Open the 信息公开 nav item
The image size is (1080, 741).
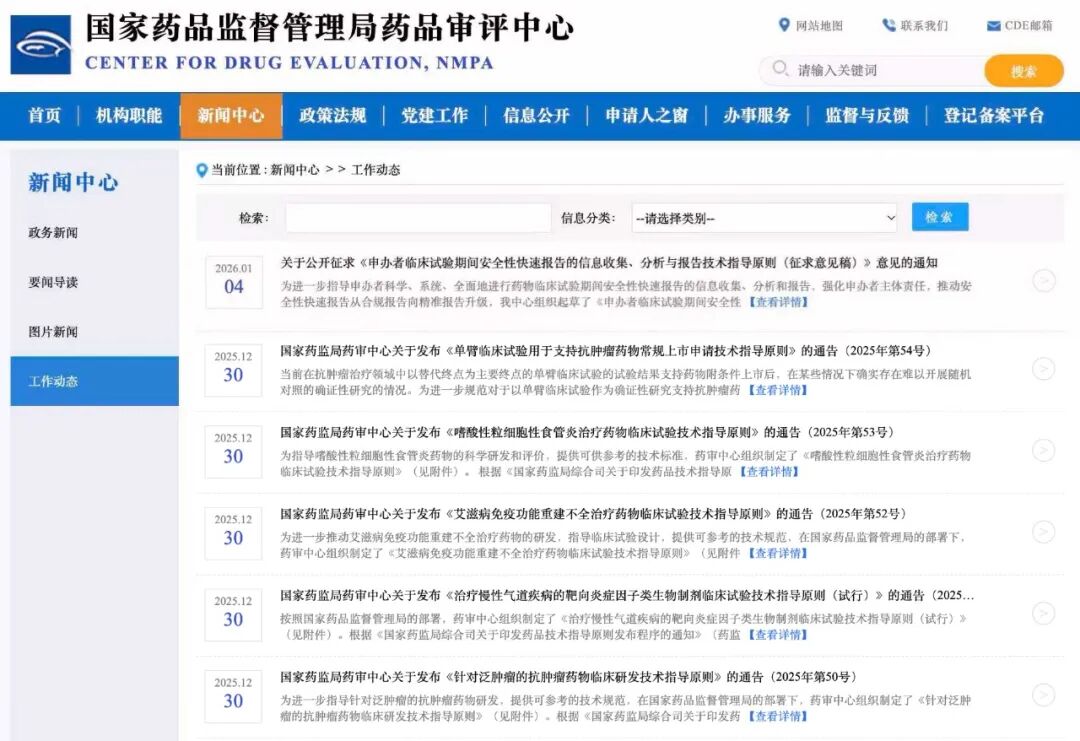point(537,116)
